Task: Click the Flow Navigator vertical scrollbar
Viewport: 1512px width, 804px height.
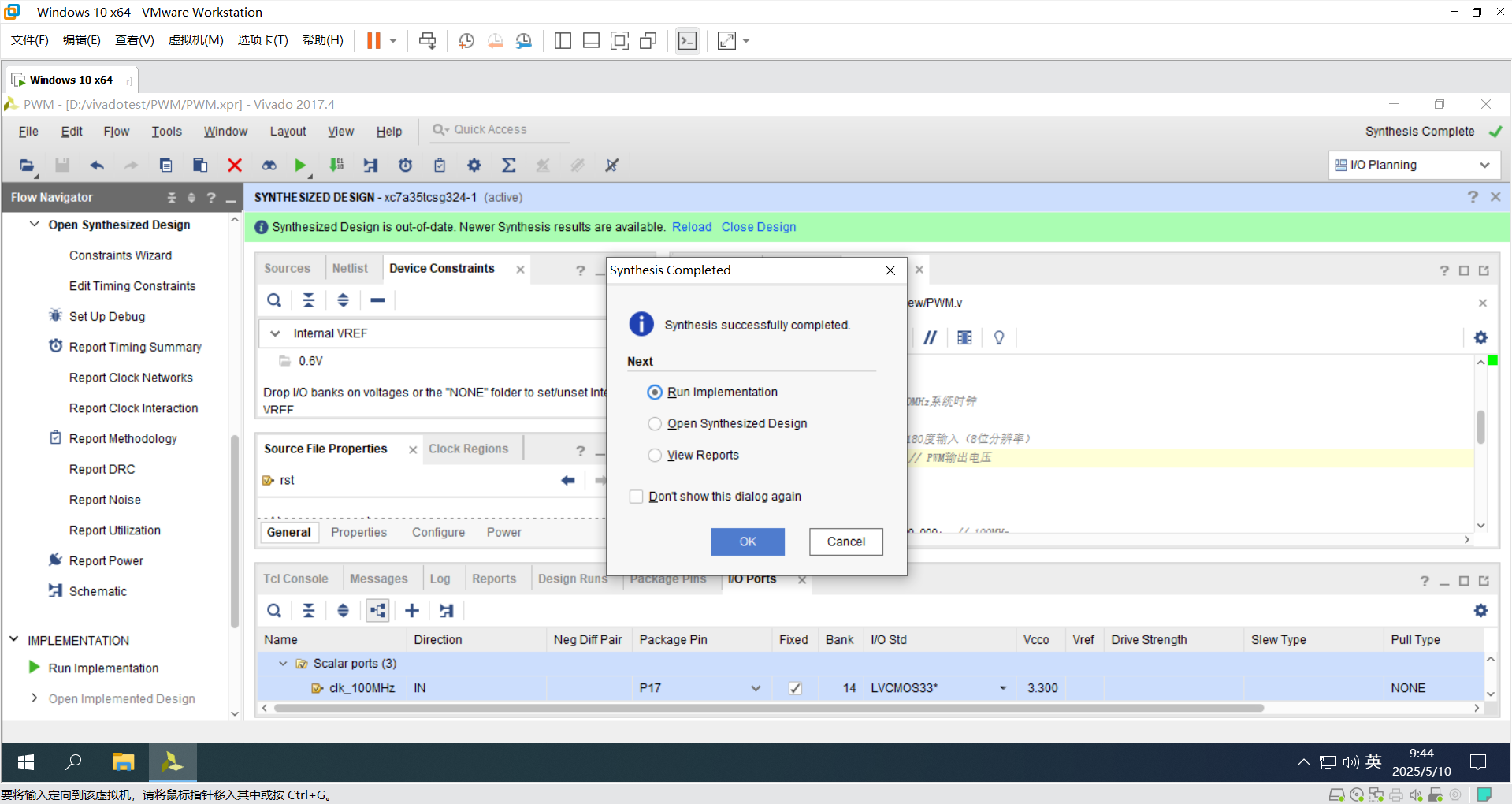Action: click(x=234, y=532)
